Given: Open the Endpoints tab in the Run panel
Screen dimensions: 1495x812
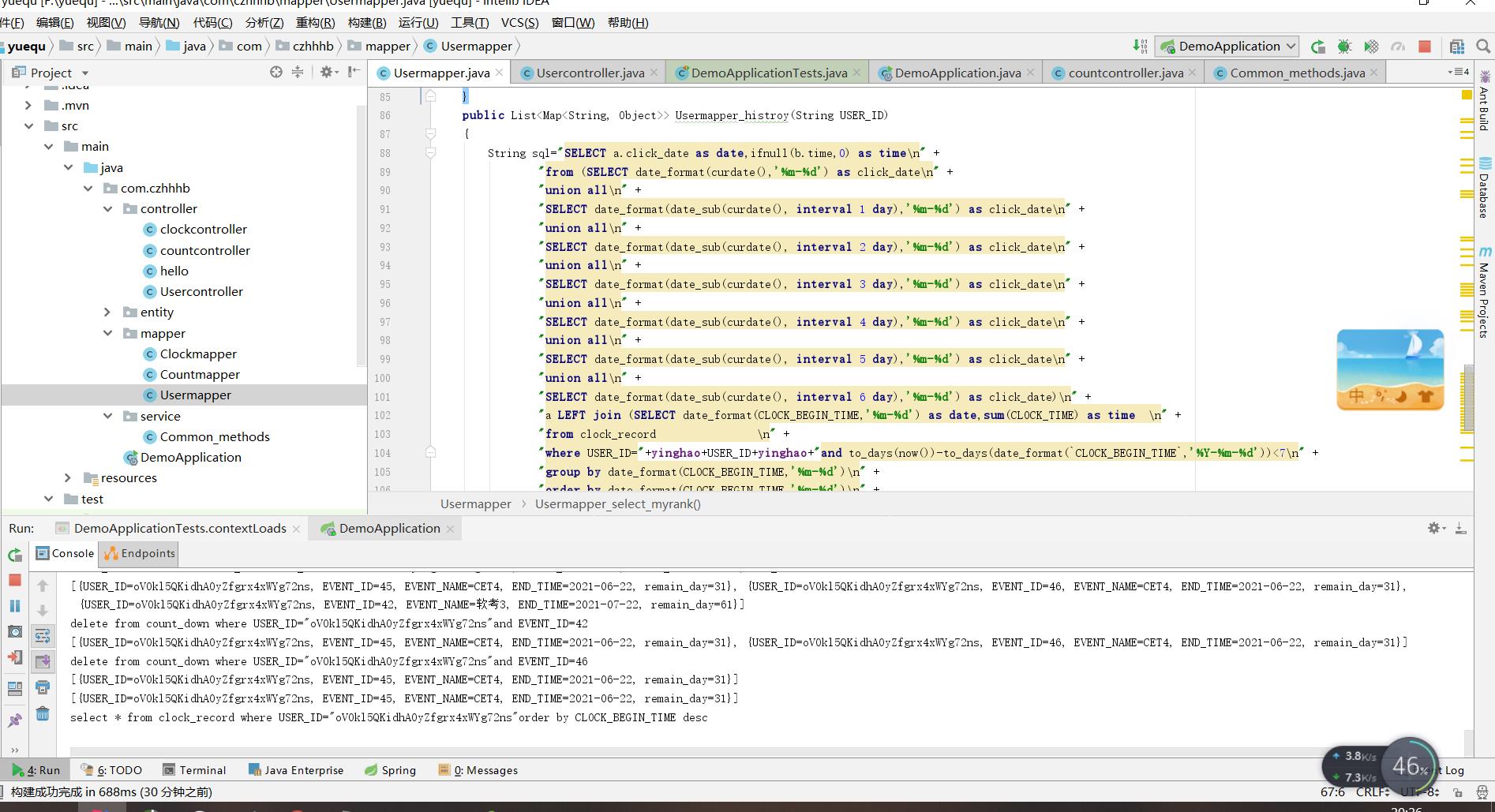Looking at the screenshot, I should [x=139, y=553].
